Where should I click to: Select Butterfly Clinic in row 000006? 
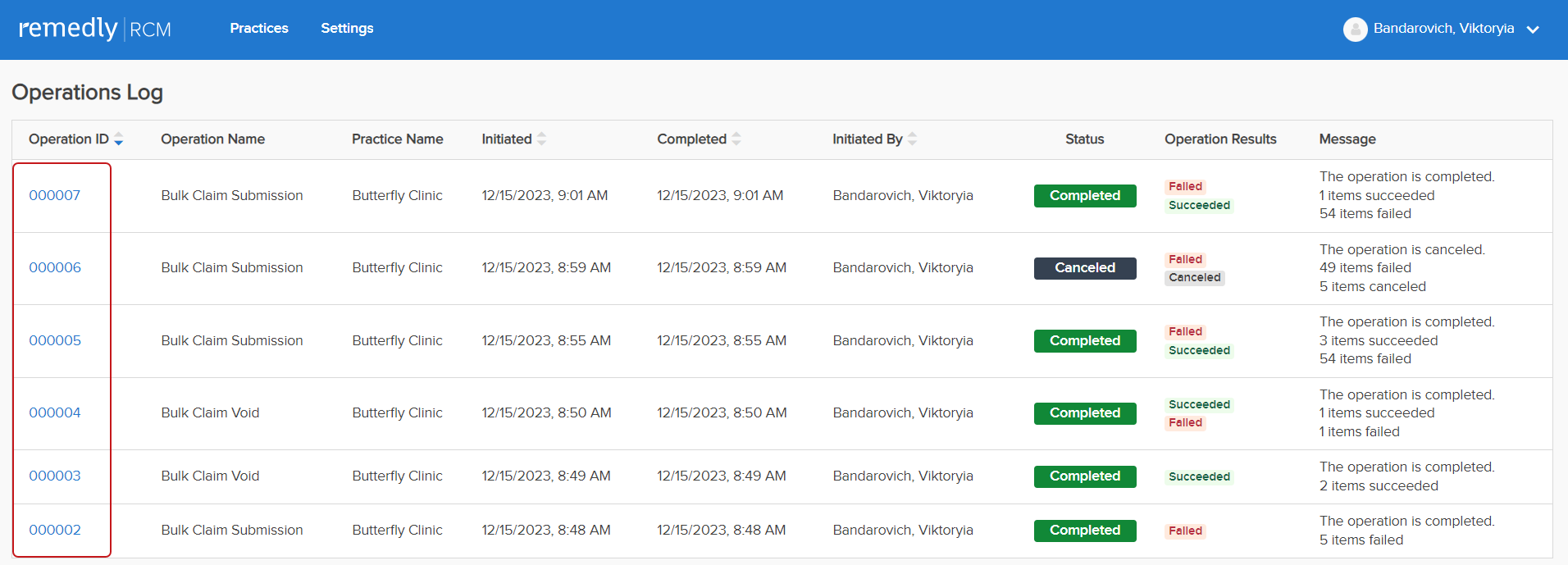(397, 267)
